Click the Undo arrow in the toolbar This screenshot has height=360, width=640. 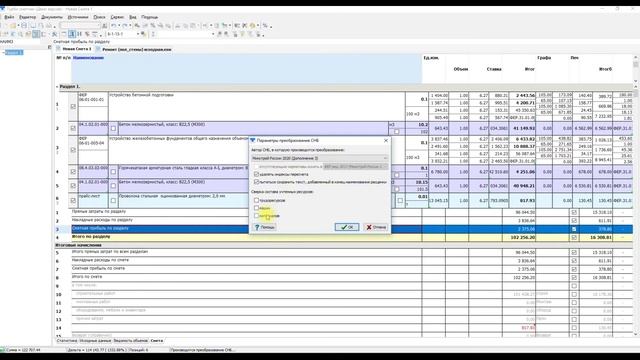click(x=113, y=26)
